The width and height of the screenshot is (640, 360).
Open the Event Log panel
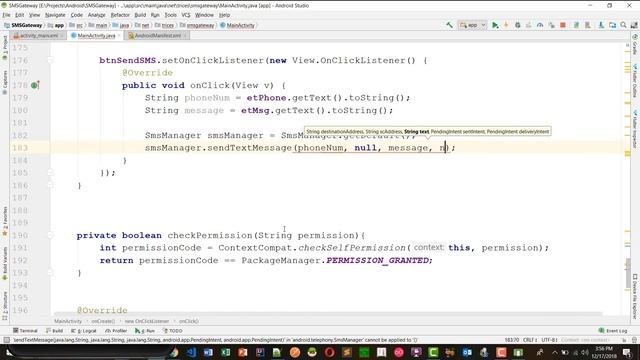click(613, 331)
